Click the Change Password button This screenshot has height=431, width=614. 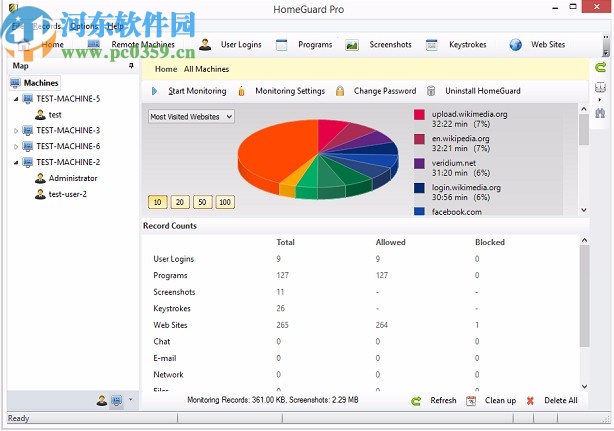click(385, 91)
